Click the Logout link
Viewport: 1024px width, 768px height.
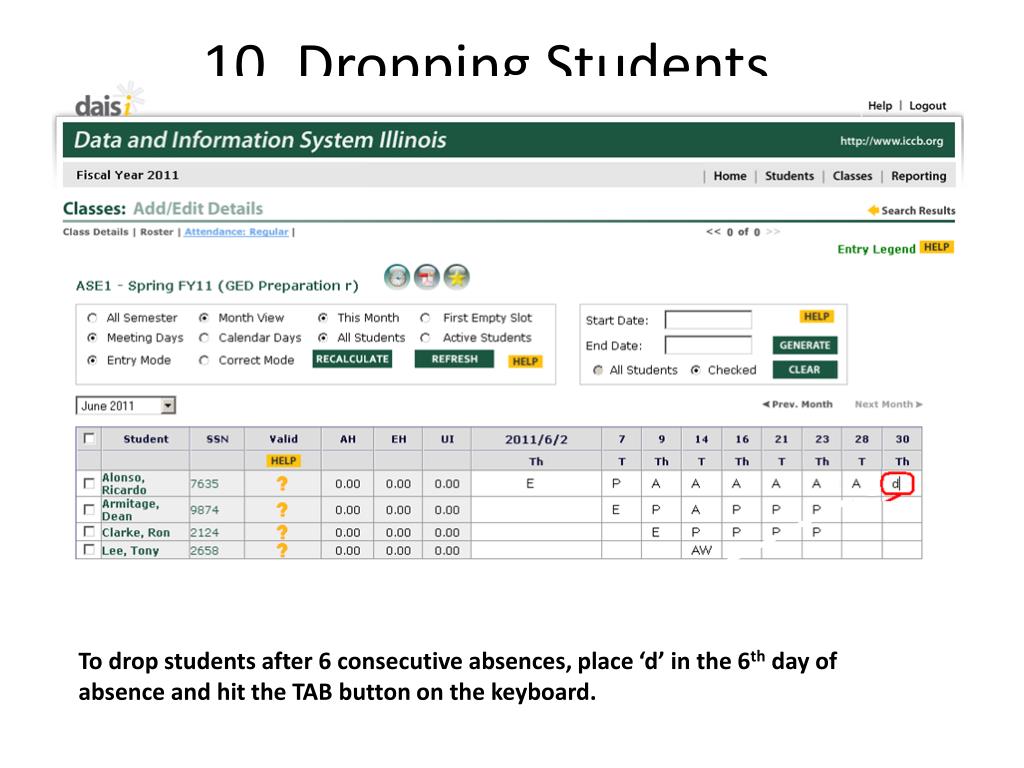tap(927, 106)
